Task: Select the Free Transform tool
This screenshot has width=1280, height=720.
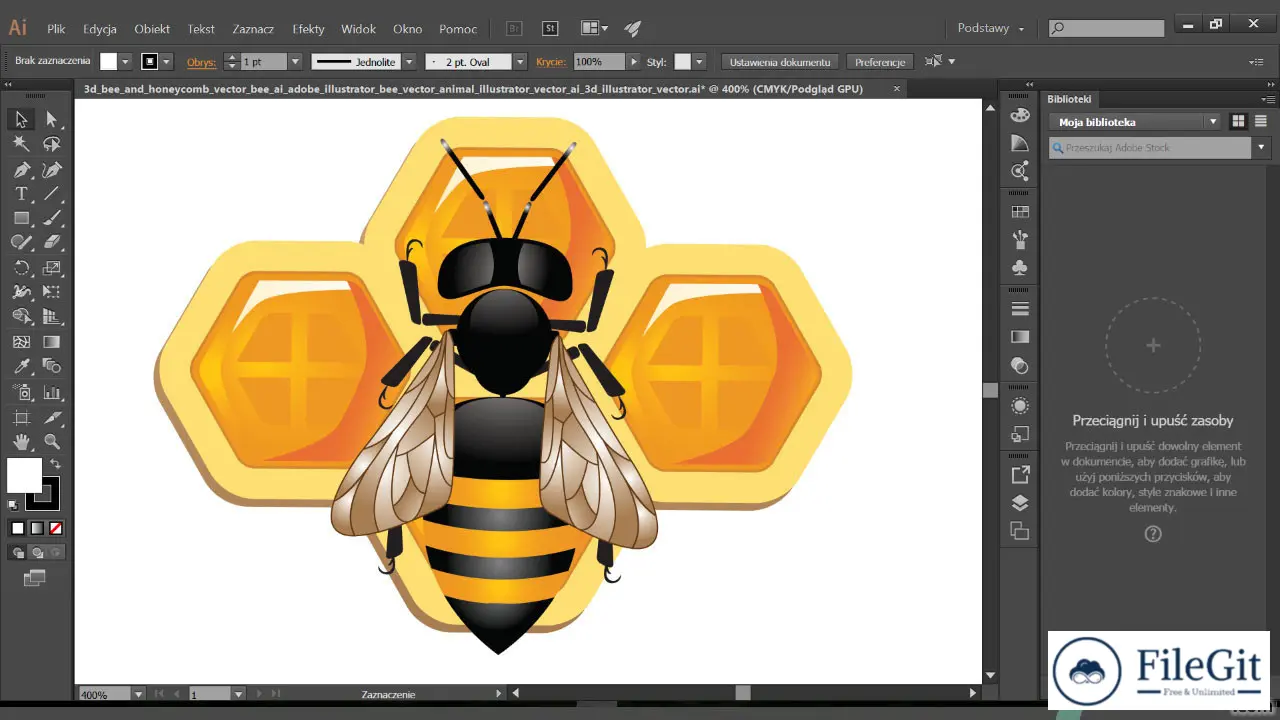Action: 52,293
